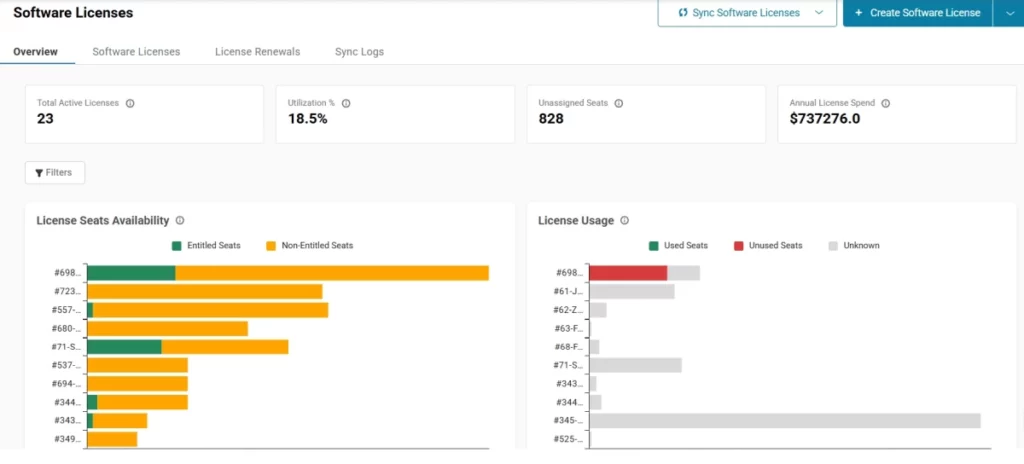Click orange bar for #557 in Availability chart
Viewport: 1024px width, 464px height.
210,310
